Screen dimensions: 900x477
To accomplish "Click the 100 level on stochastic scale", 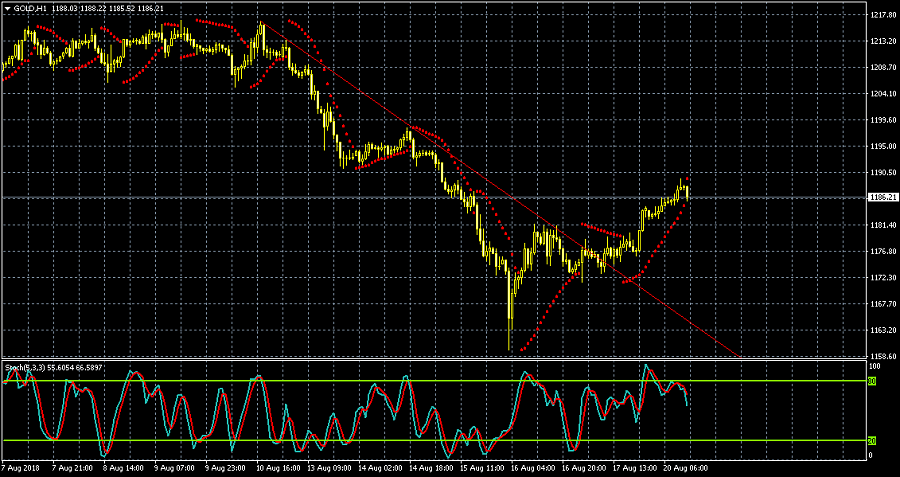I will tap(871, 366).
